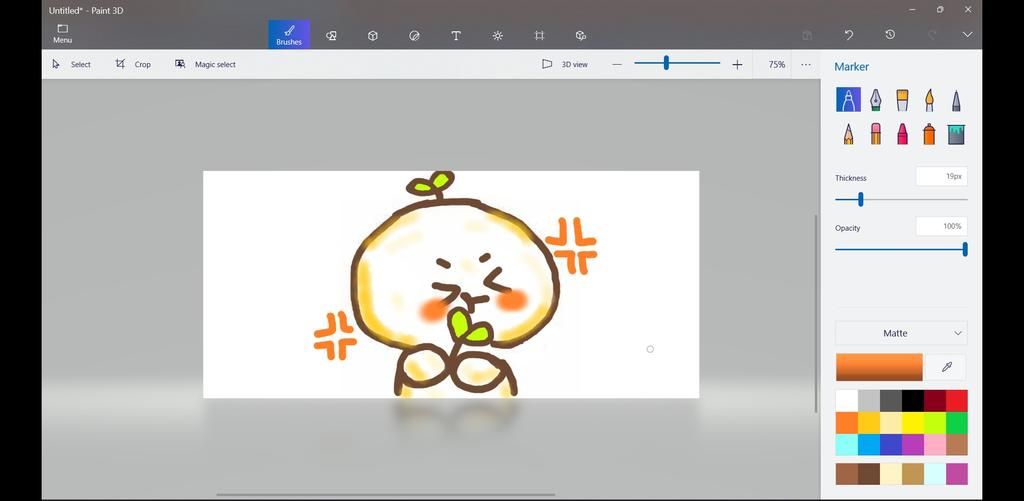Click the 75% zoom value

pos(776,65)
